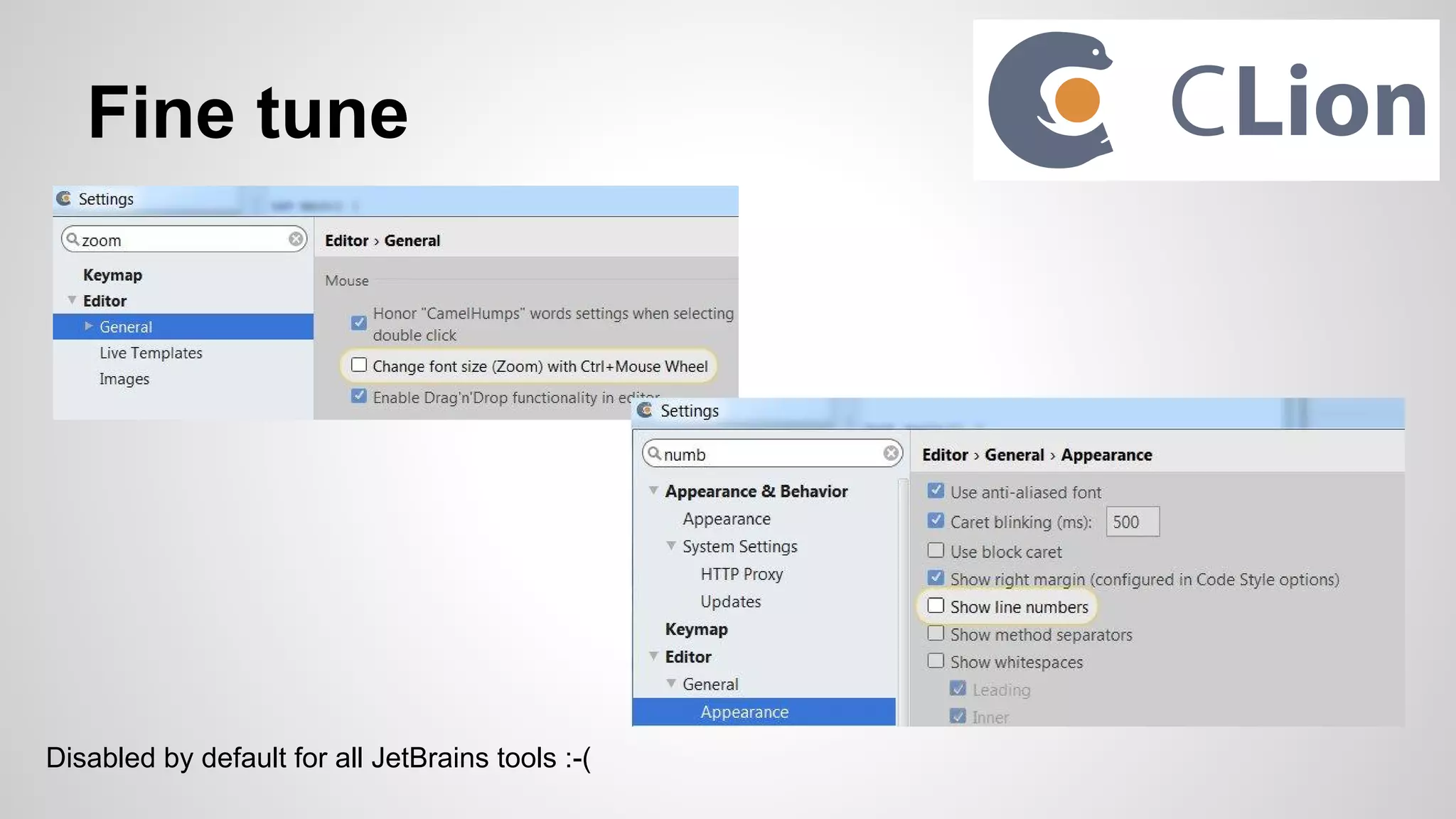
Task: Toggle Leading whitespace checkbox
Action: tap(958, 689)
